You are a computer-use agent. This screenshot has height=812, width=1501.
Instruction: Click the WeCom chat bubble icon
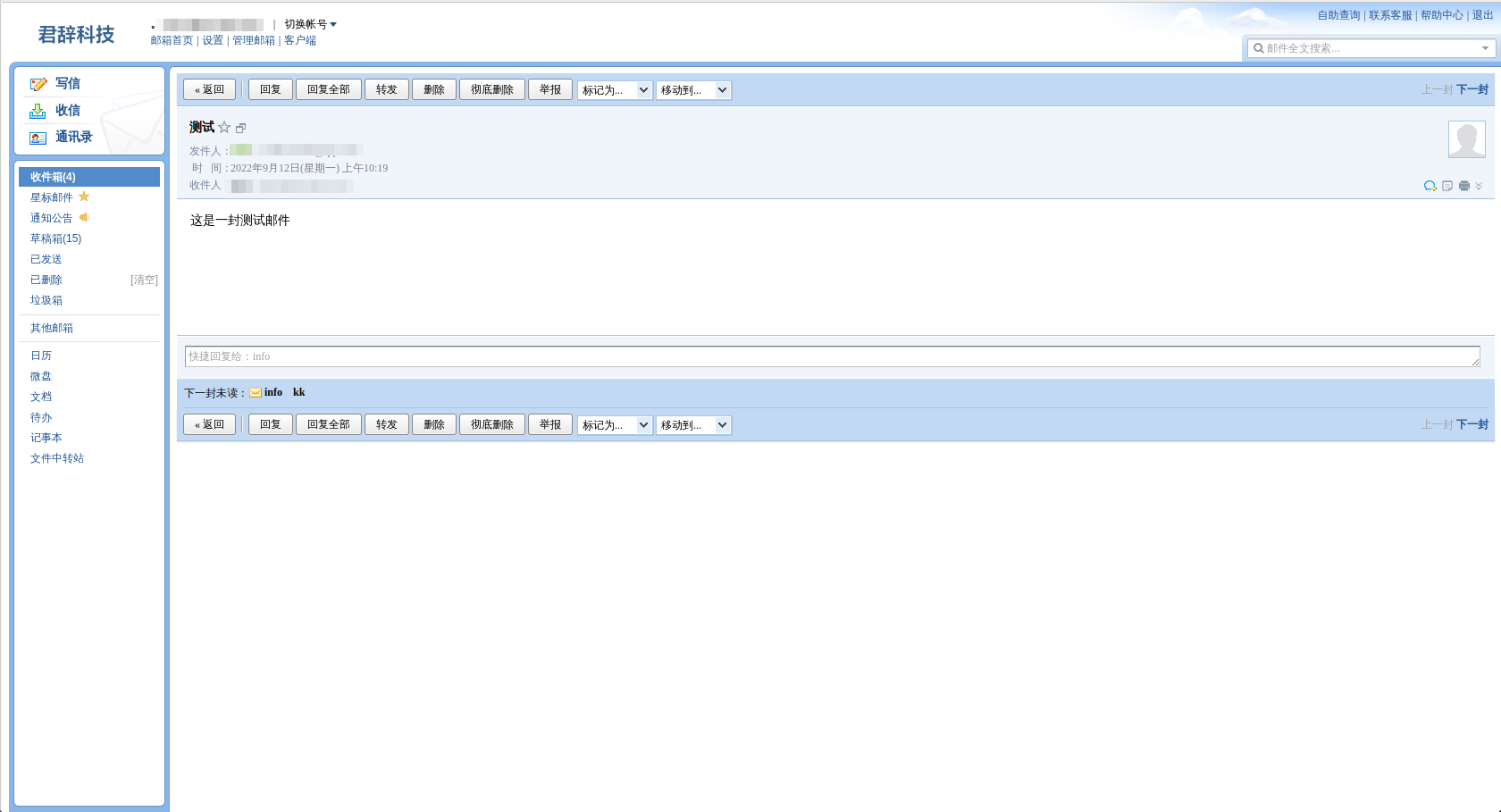click(1430, 186)
